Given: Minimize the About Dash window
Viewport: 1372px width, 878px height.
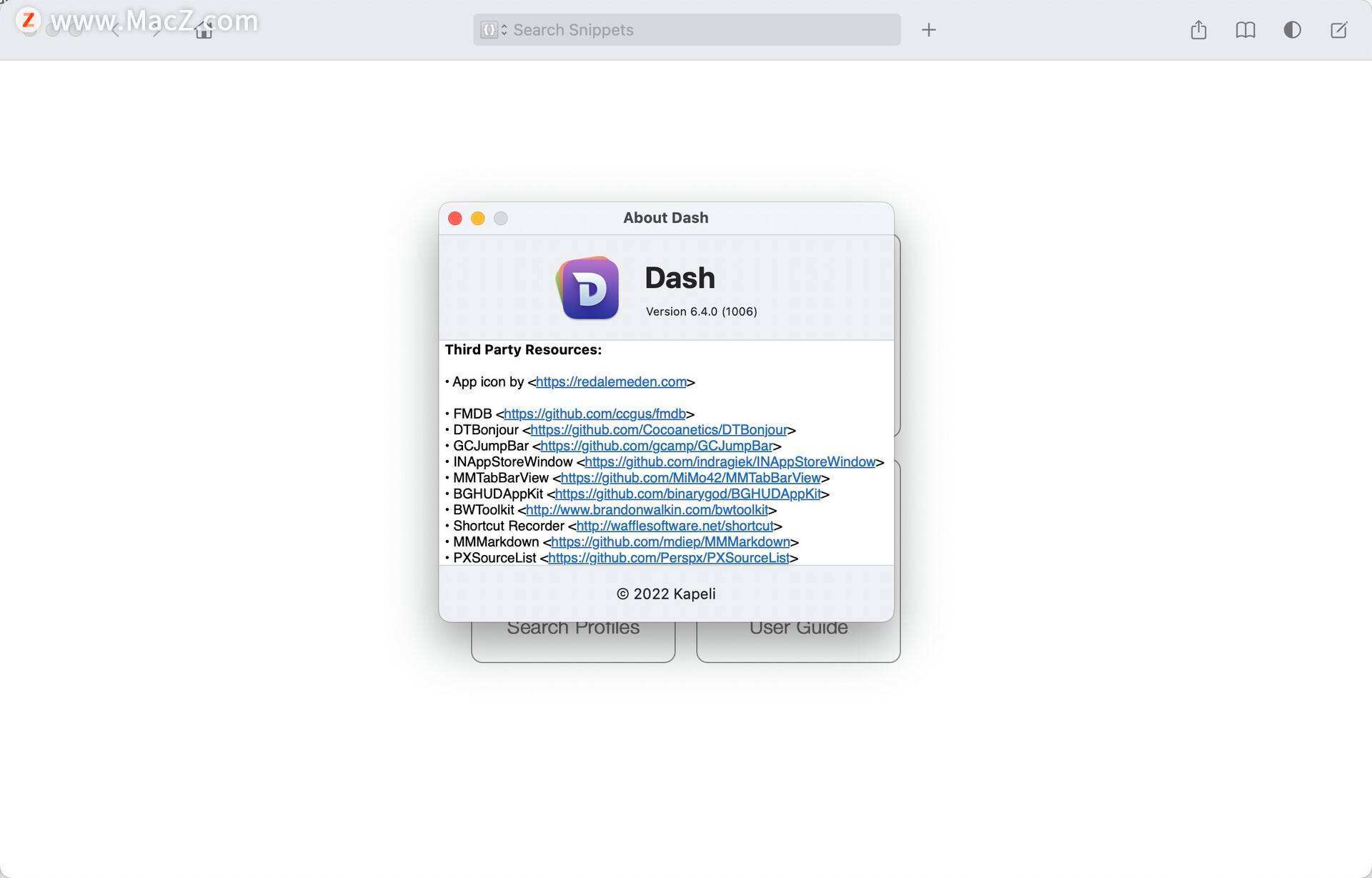Looking at the screenshot, I should click(x=478, y=219).
